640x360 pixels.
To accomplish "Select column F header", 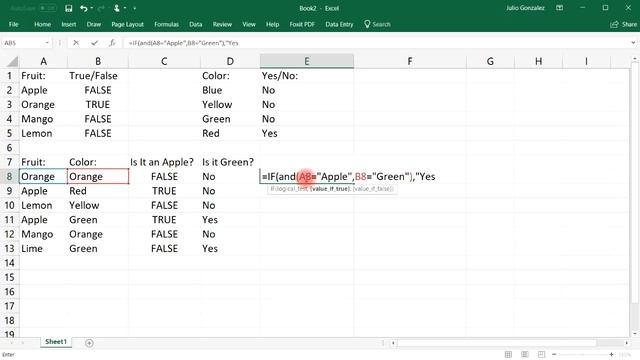I will pyautogui.click(x=410, y=61).
